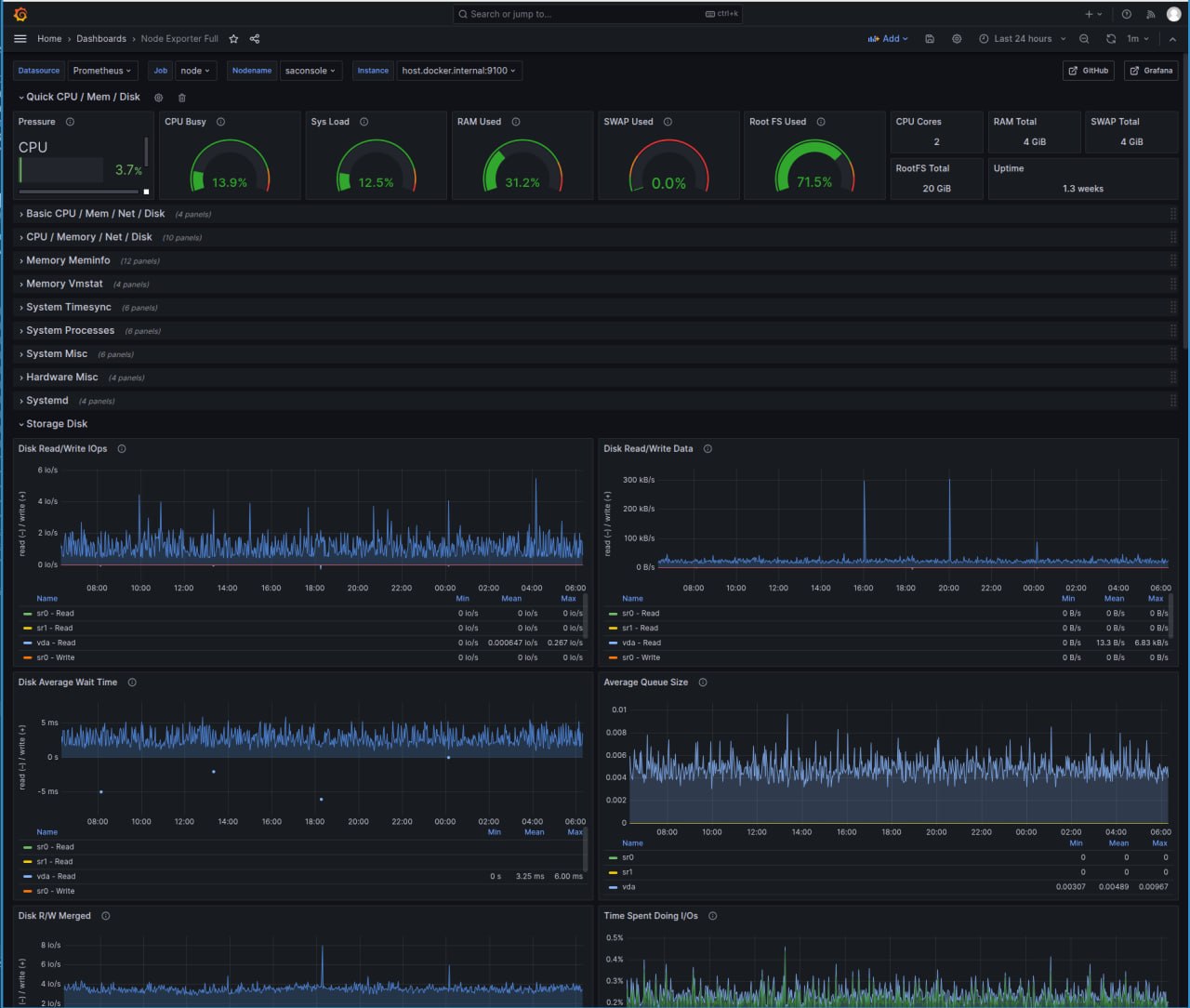Toggle sr1 - Read in Wait Time legend
Viewport: 1190px width, 1008px height.
click(x=54, y=861)
